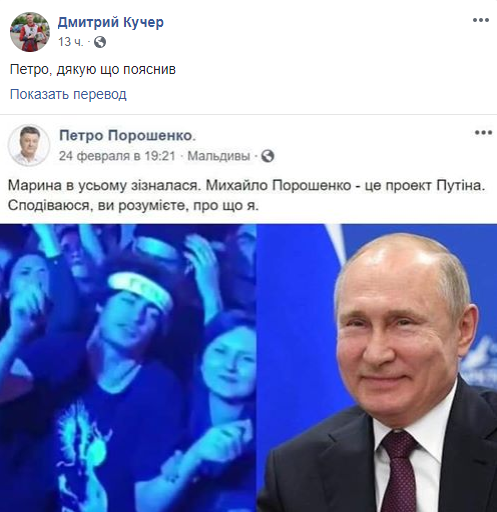Open the shared post's three-dot options menu
This screenshot has height=512, width=497.
coord(483,133)
